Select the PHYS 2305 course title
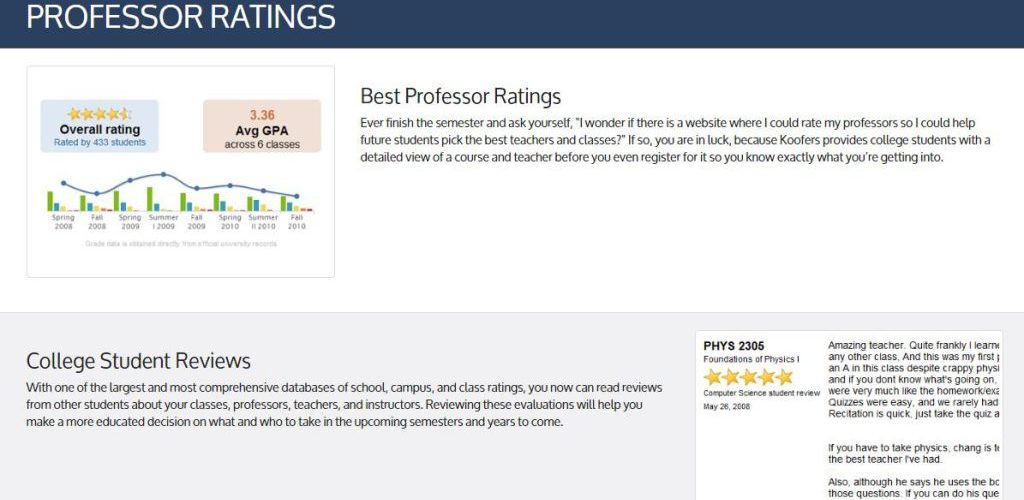Image resolution: width=1024 pixels, height=500 pixels. point(734,346)
